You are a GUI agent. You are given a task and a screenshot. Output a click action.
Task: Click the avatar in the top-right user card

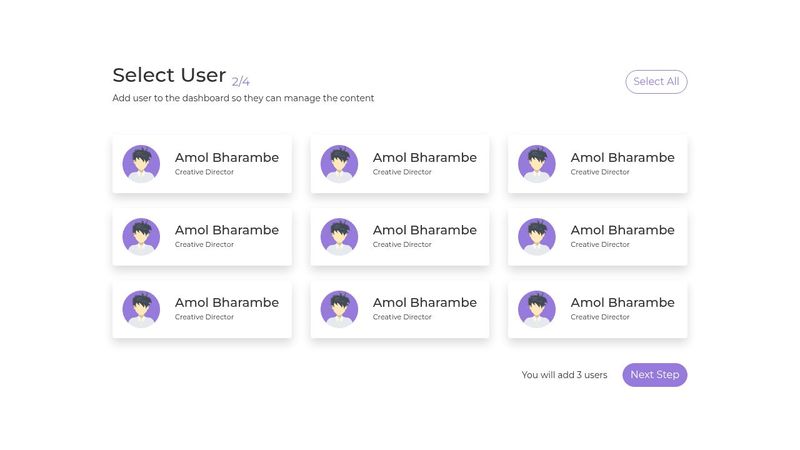tap(537, 164)
